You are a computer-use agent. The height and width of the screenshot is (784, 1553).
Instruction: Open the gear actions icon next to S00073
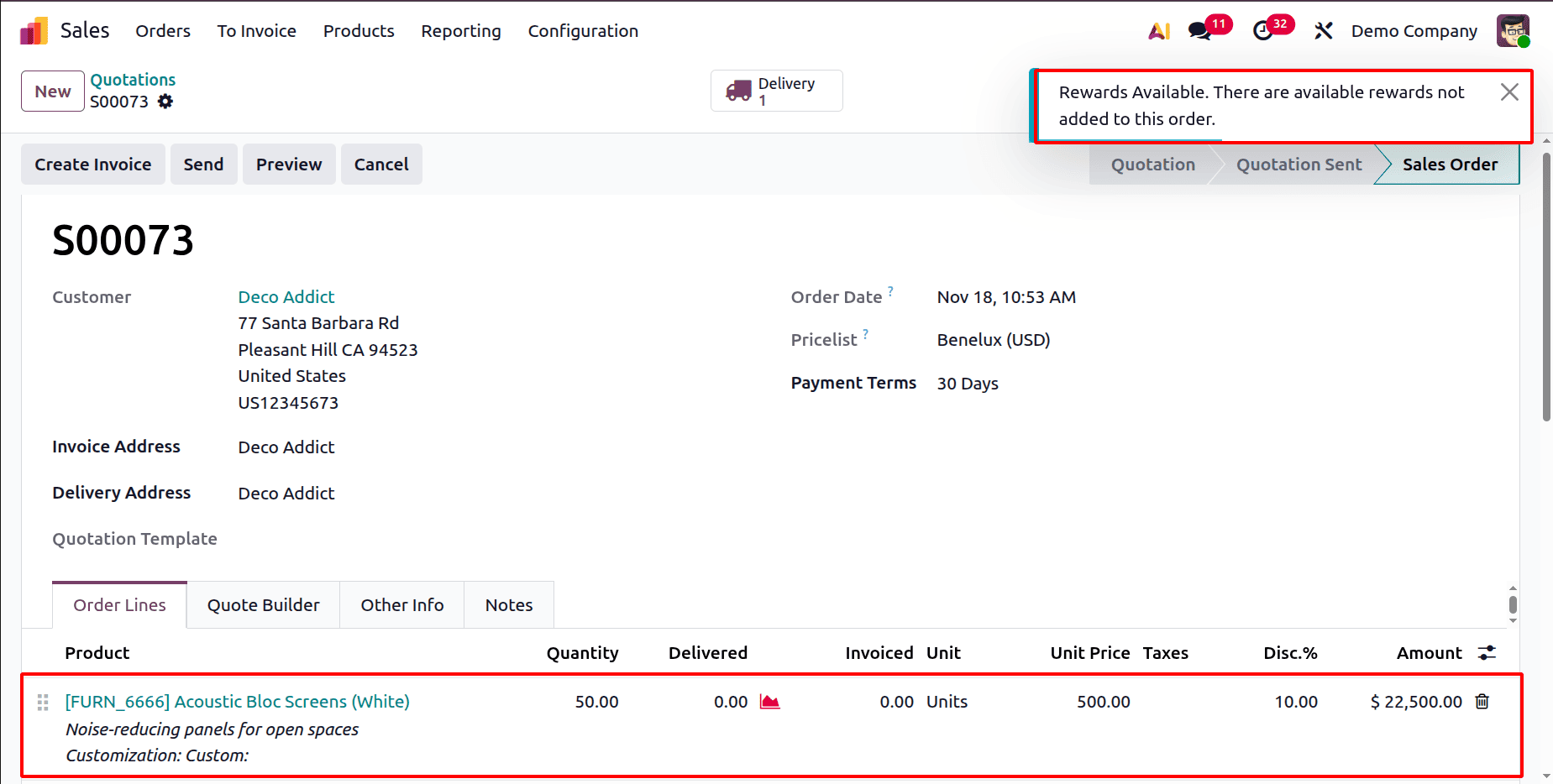(165, 102)
